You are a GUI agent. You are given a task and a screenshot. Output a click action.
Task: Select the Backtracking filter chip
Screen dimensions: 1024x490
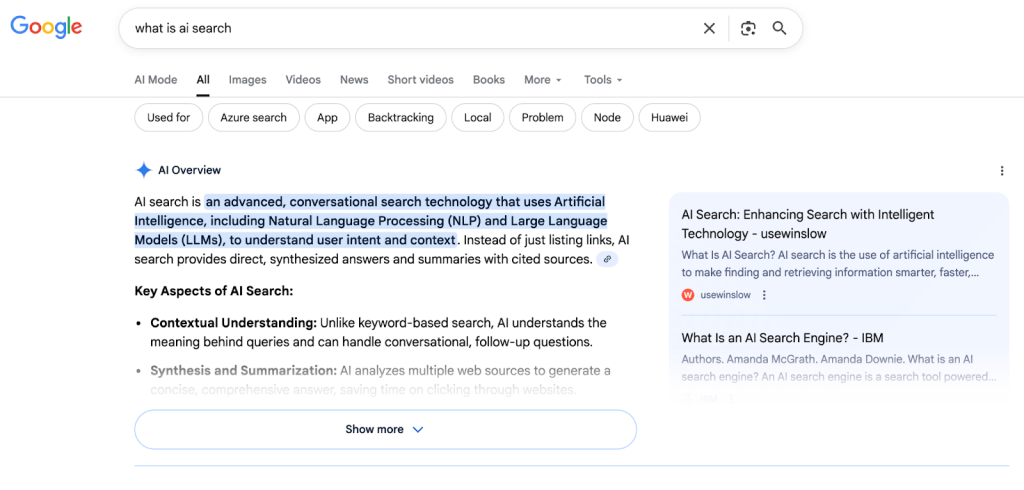400,118
